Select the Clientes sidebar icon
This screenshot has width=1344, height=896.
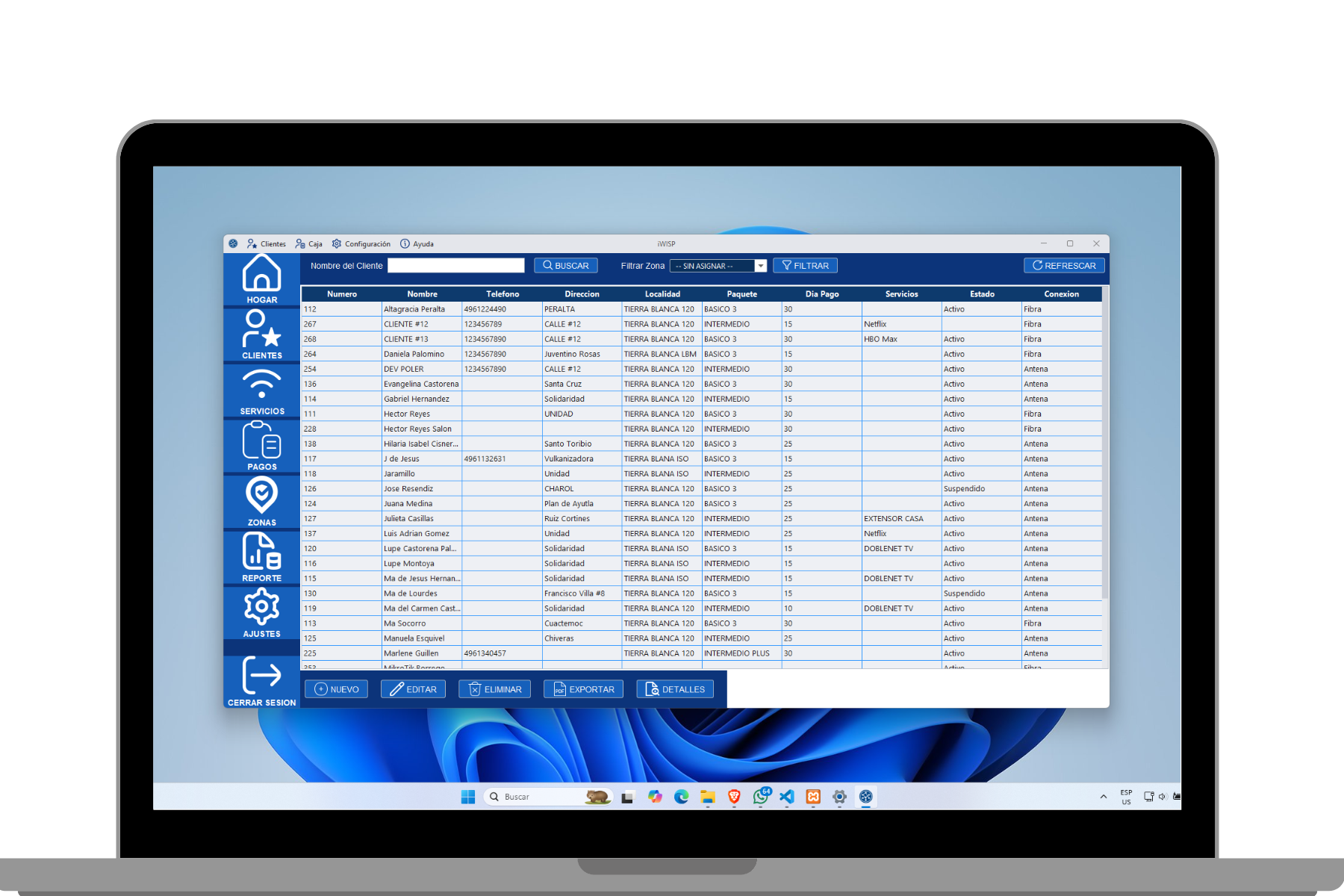pos(261,334)
